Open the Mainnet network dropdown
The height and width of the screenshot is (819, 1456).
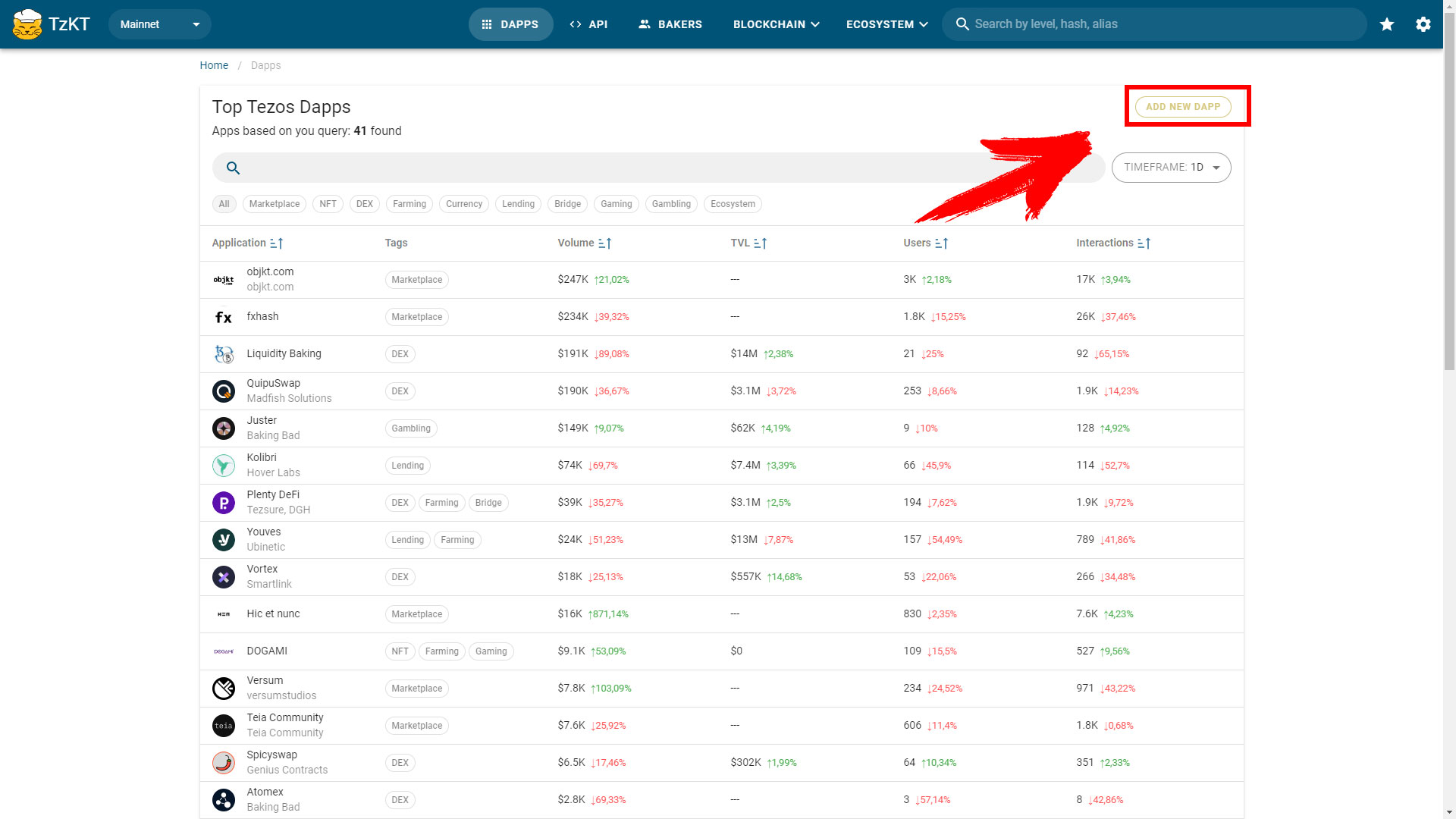(159, 24)
